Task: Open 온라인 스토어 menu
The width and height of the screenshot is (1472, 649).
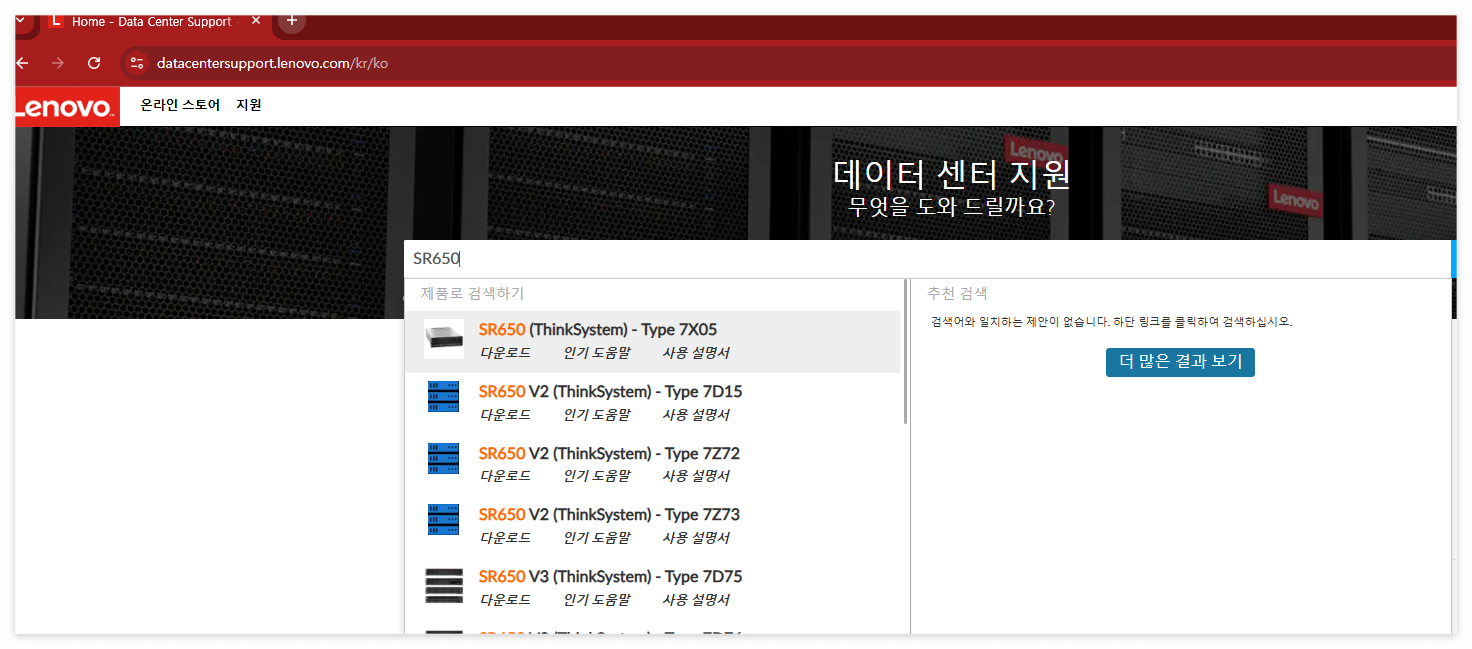Action: [180, 104]
